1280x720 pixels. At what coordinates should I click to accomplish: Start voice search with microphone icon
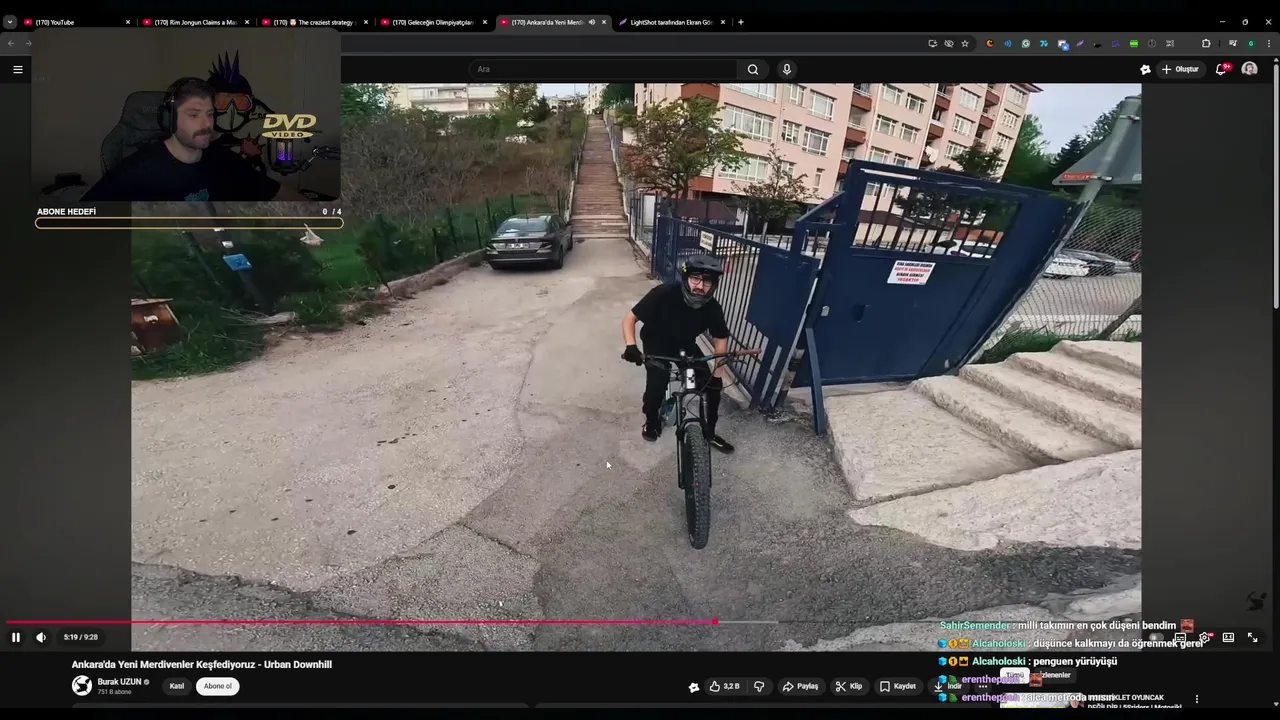pyautogui.click(x=787, y=69)
